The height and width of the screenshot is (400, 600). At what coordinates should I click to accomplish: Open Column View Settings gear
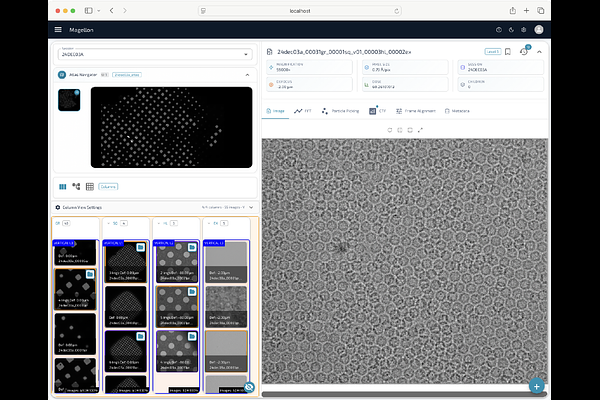click(x=58, y=207)
